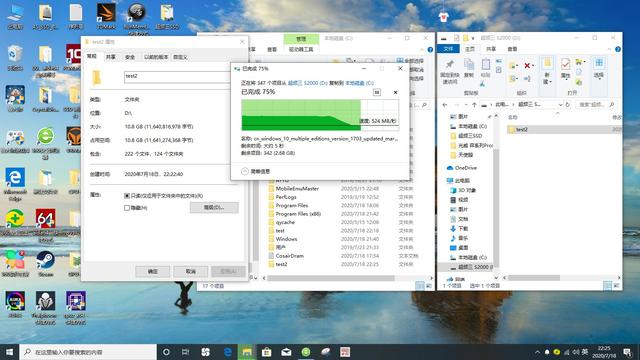The height and width of the screenshot is (360, 640).
Task: Open the MobileEmuMaster folder in left Explorer
Action: point(297,189)
